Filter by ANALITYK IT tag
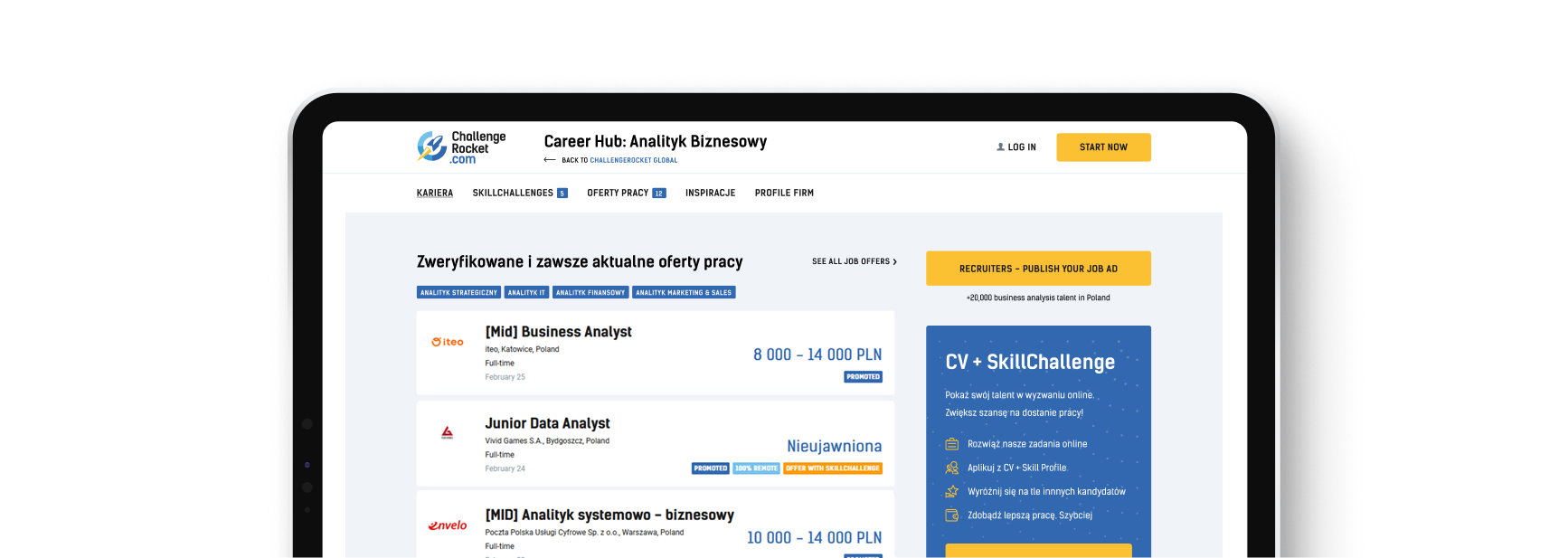 coord(526,293)
